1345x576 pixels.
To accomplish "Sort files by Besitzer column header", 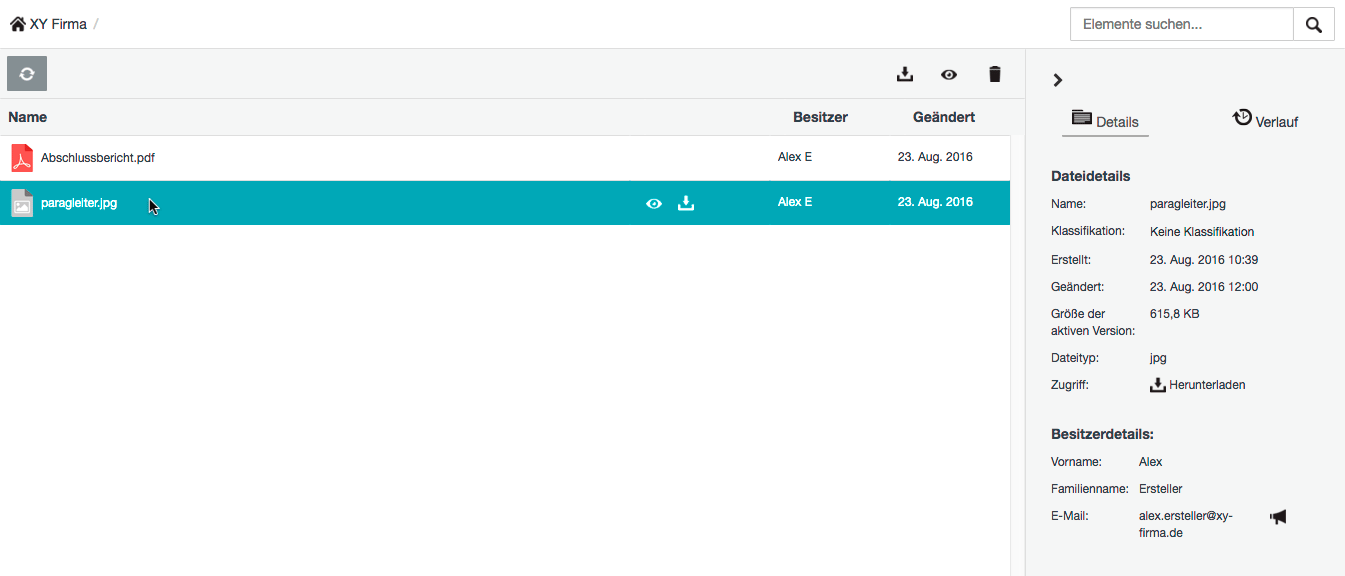I will [820, 117].
